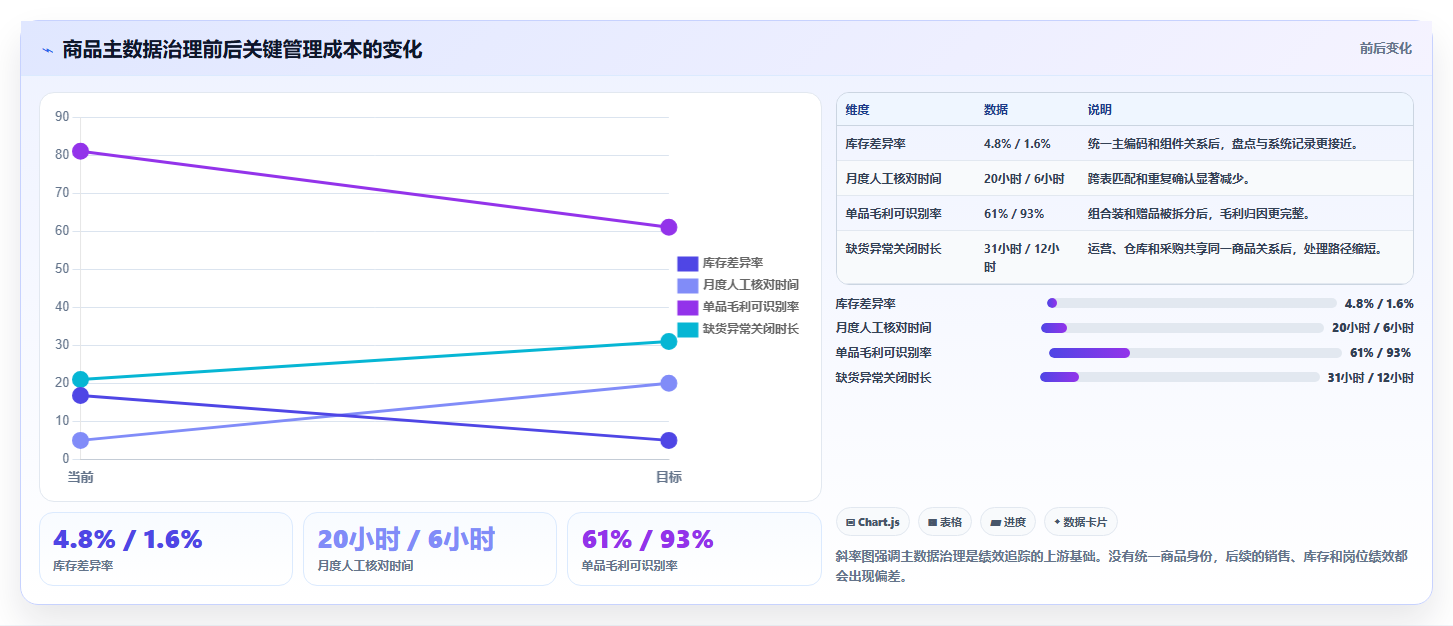Select the teal point at 当前 value 21
This screenshot has height=626, width=1453.
click(x=81, y=379)
